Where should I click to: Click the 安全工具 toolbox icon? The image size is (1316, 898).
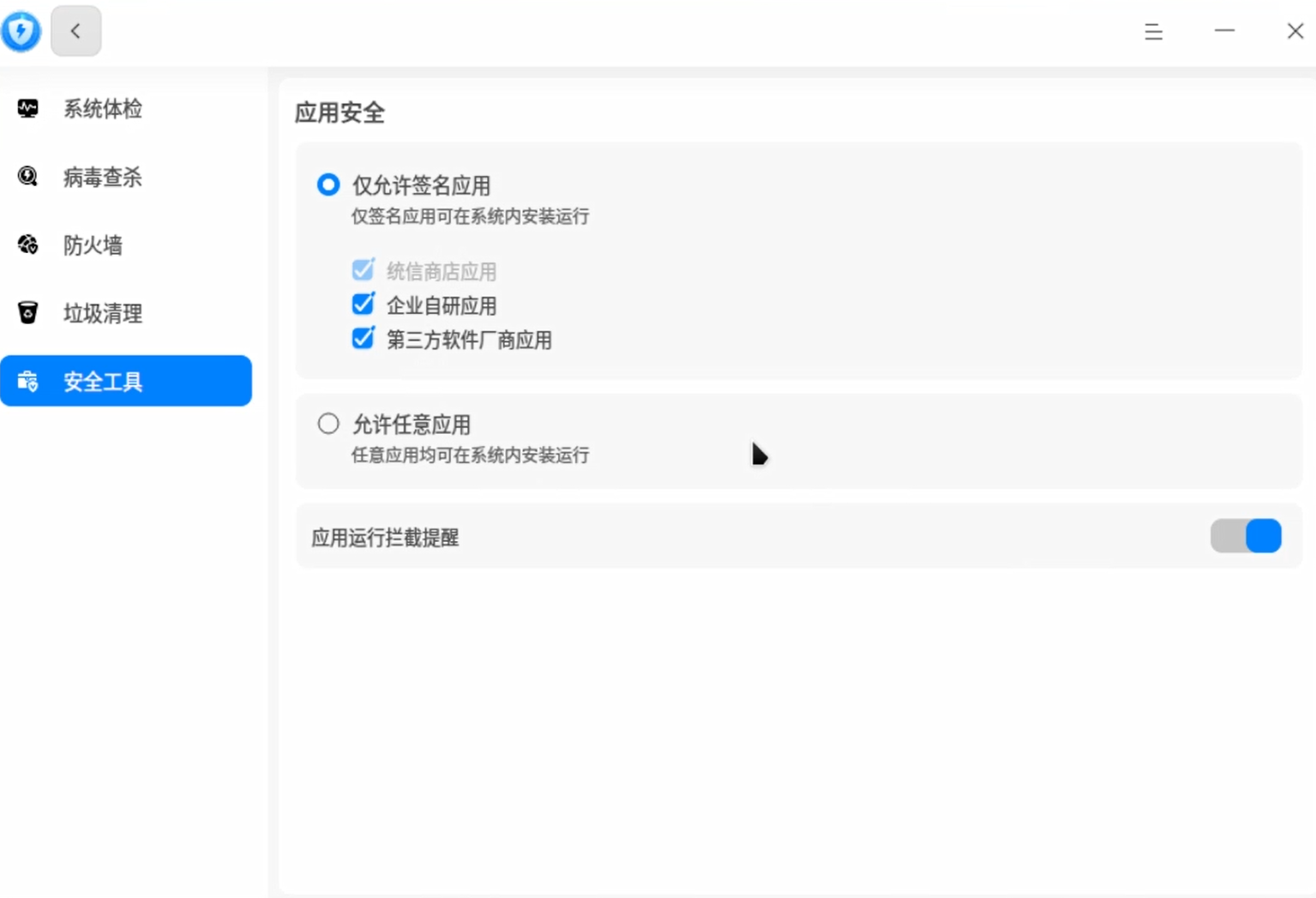tap(27, 382)
